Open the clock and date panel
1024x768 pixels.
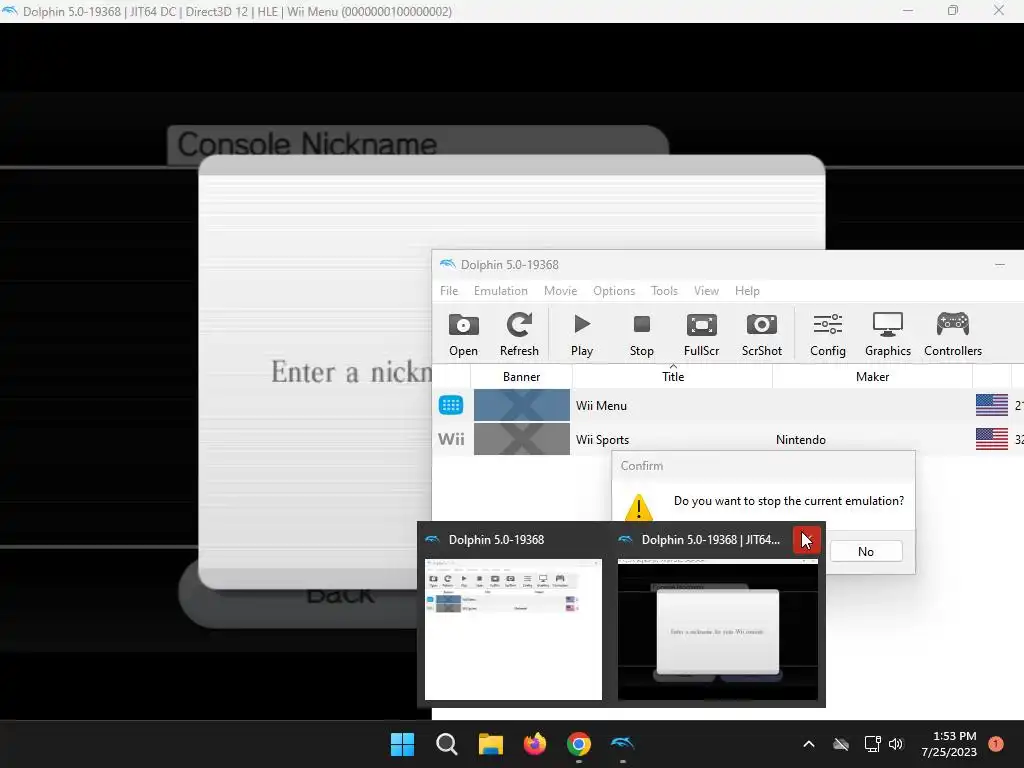(x=949, y=744)
